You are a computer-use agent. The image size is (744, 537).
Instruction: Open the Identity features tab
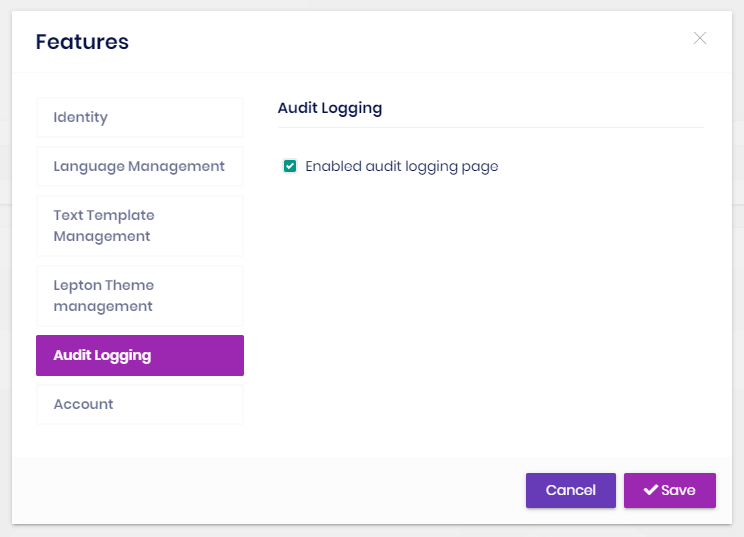[x=139, y=117]
